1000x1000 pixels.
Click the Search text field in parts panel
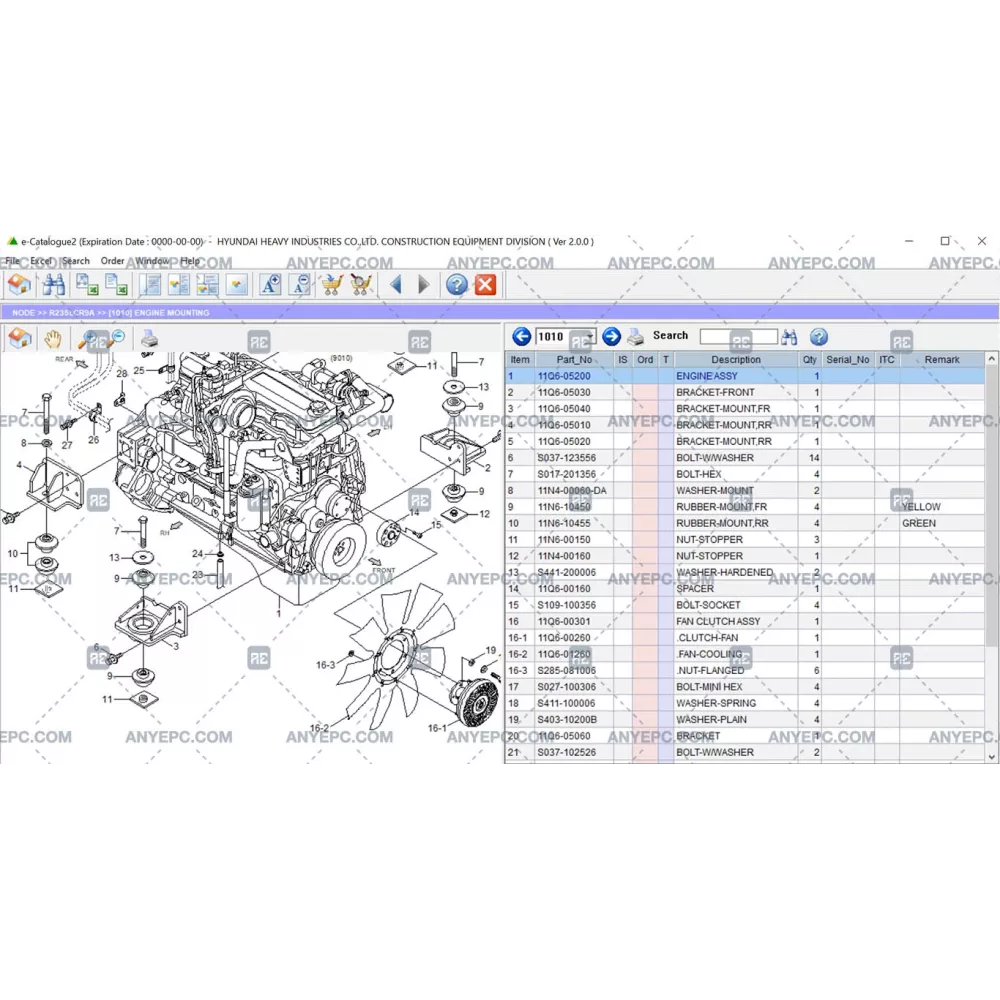738,337
